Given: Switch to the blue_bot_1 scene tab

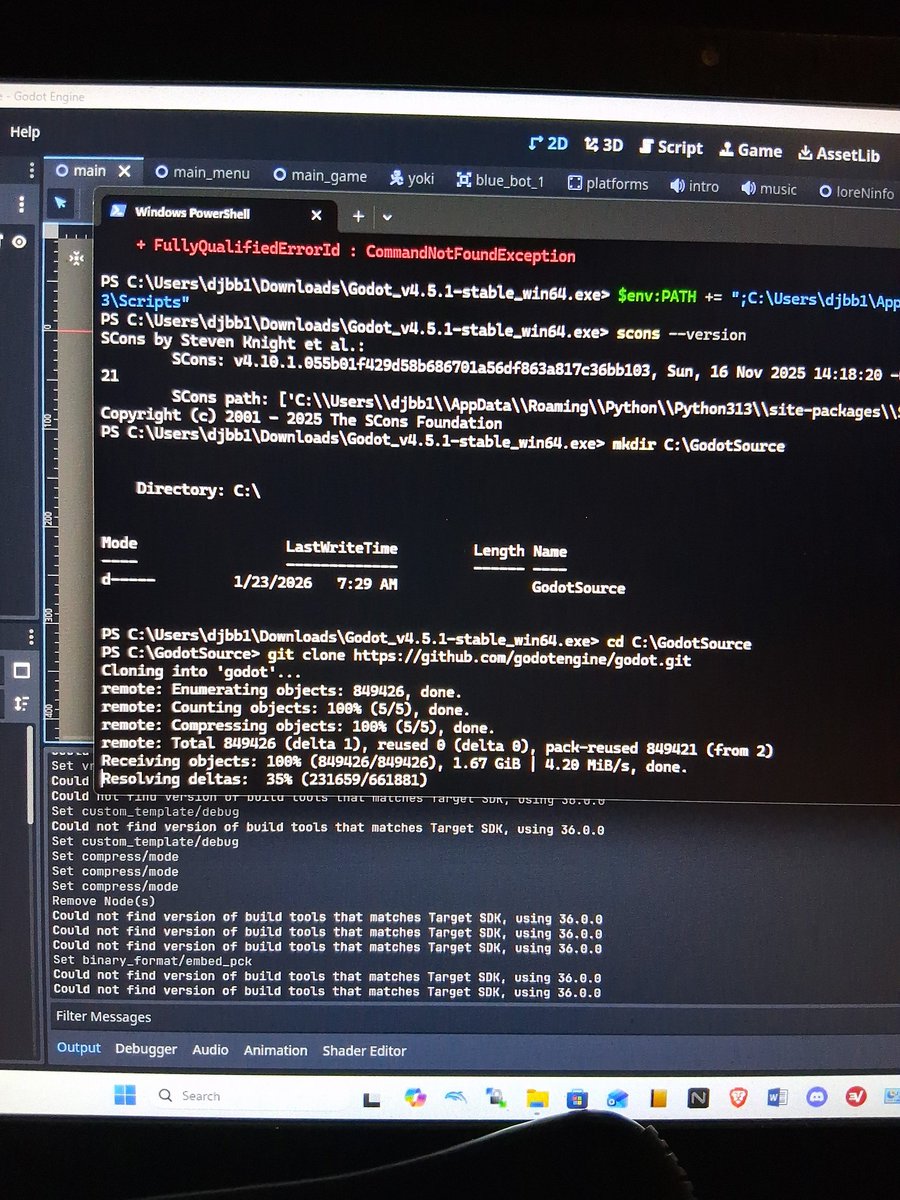Looking at the screenshot, I should (500, 181).
